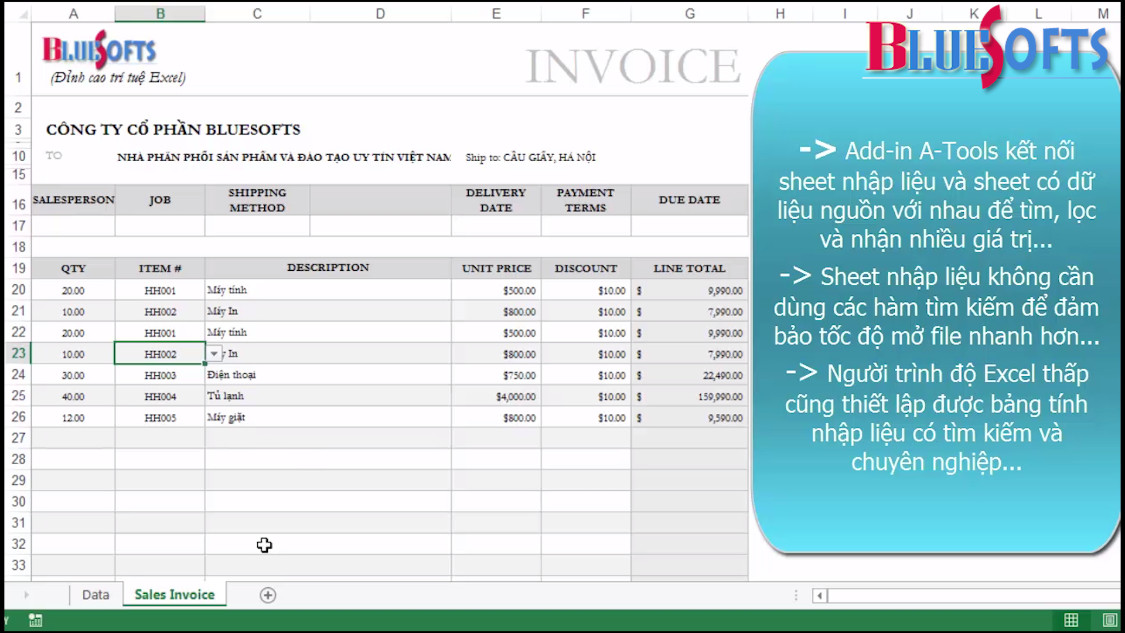The width and height of the screenshot is (1125, 633).
Task: Select column A header
Action: (x=73, y=14)
